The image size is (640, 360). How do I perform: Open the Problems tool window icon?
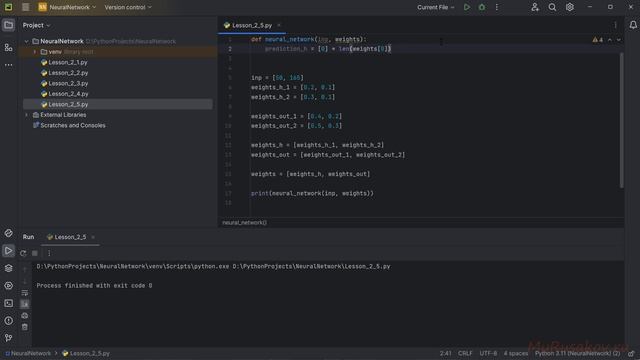pos(8,321)
